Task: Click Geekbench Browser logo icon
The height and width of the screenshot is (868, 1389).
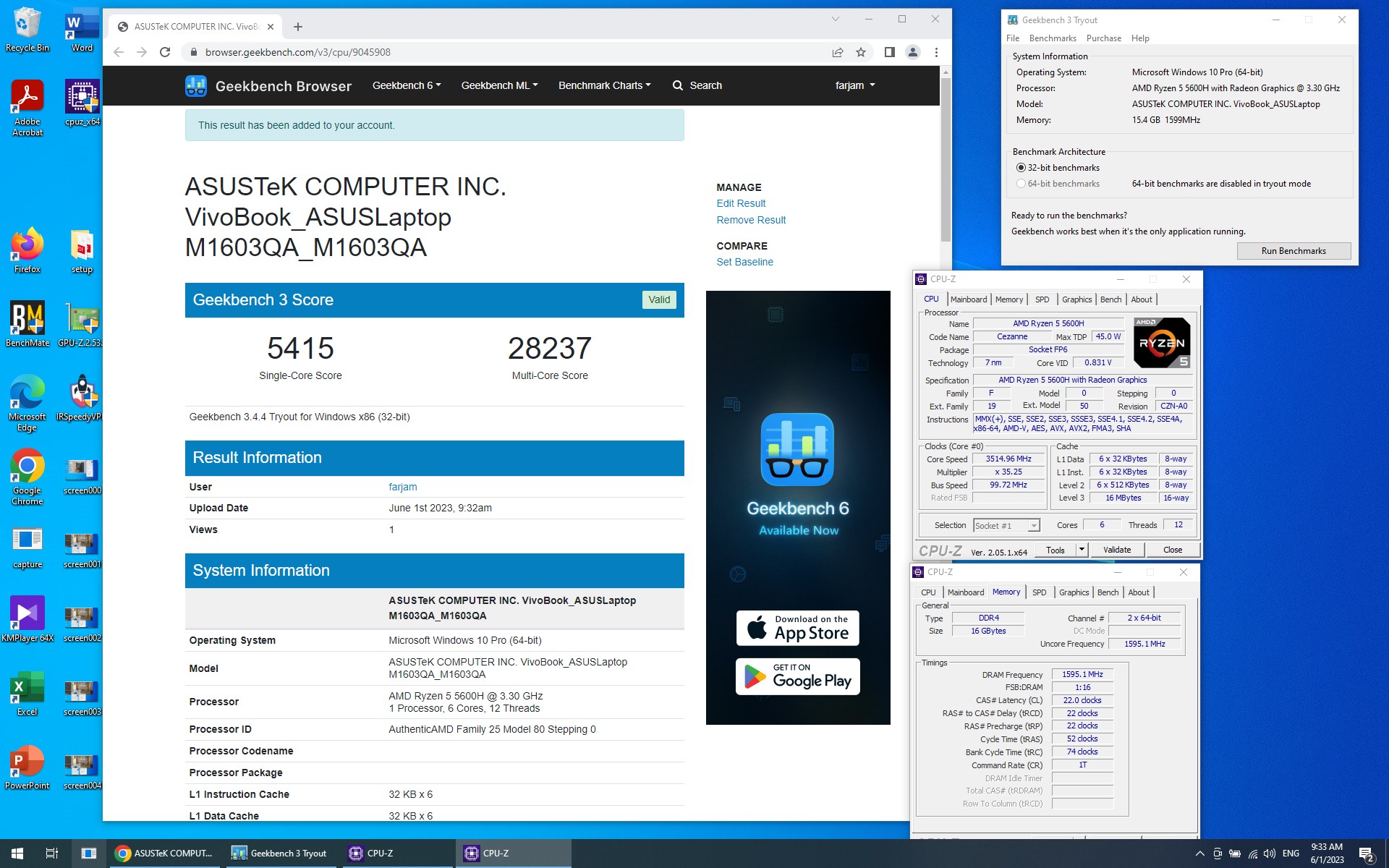Action: click(196, 86)
